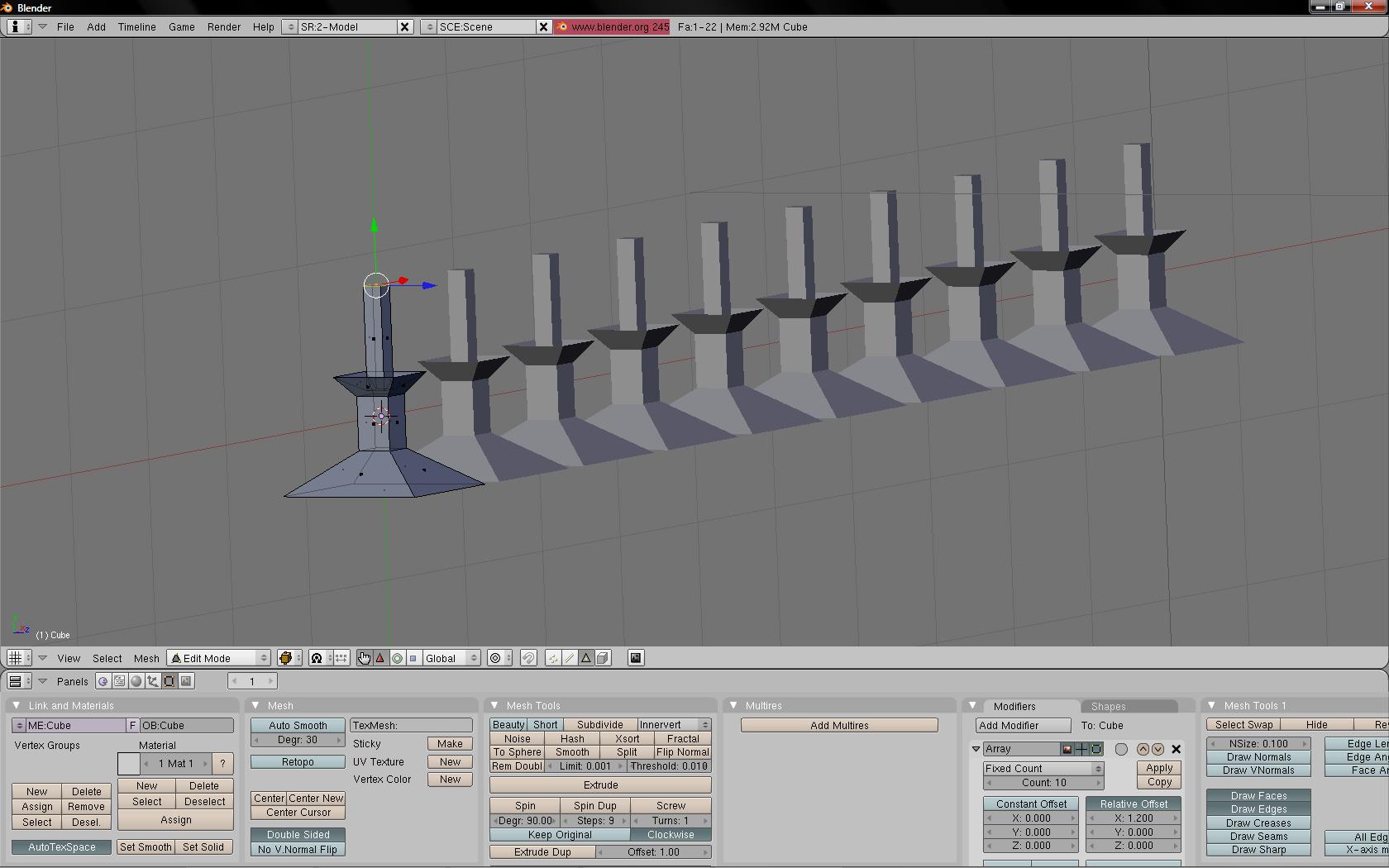The image size is (1389, 868).
Task: Click the render image icon in viewport header
Action: 636,658
